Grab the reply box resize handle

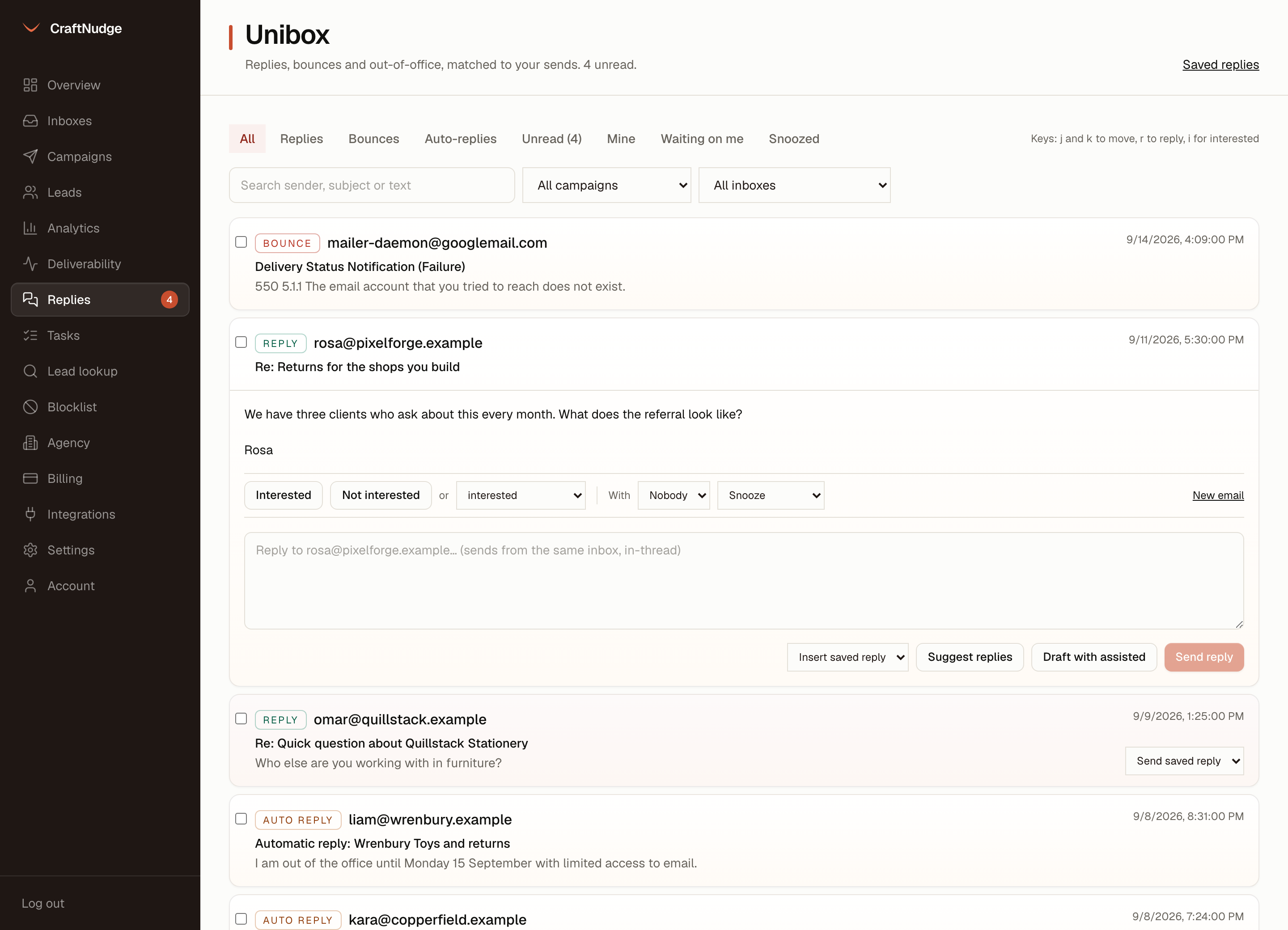point(1239,624)
